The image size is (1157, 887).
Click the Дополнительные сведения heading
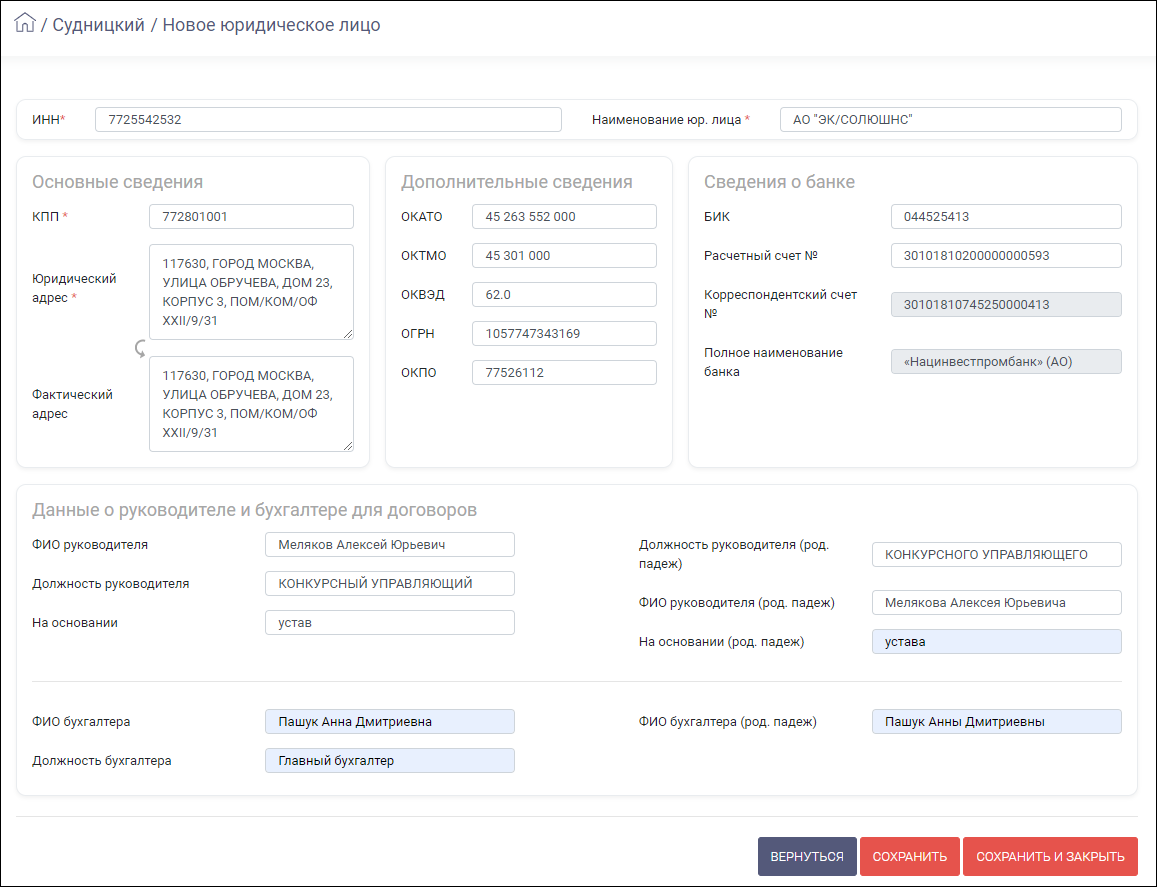517,182
